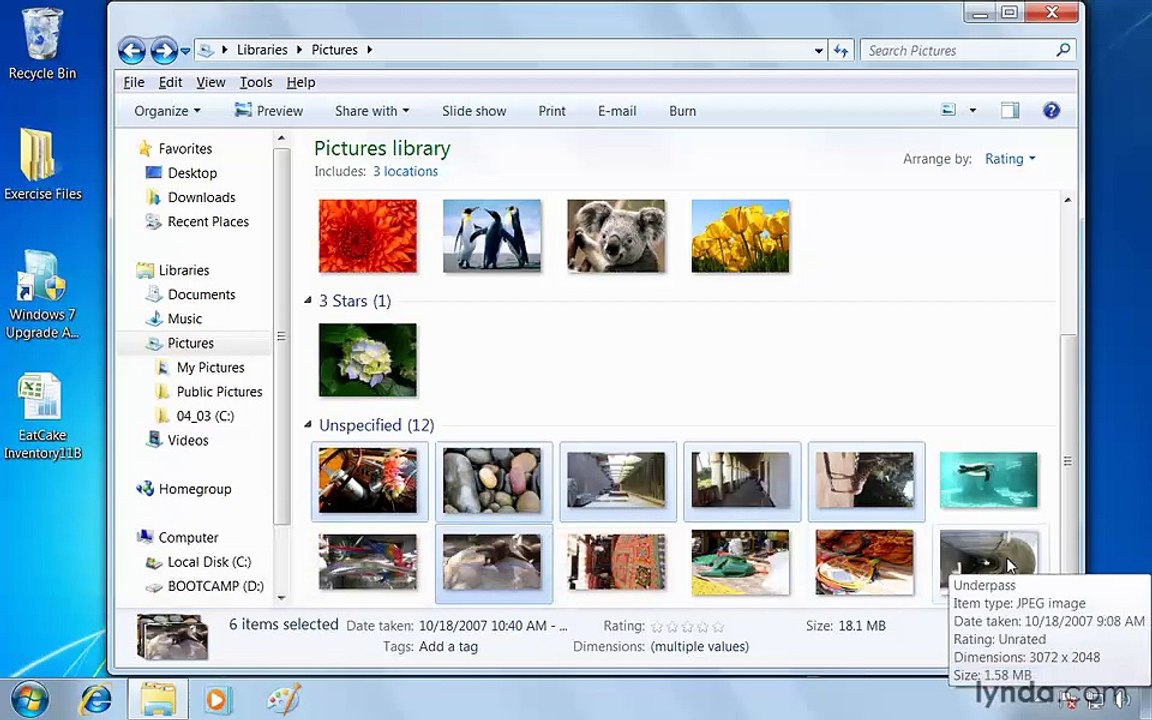1152x720 pixels.
Task: Click the Preview toolbar button
Action: pos(269,111)
